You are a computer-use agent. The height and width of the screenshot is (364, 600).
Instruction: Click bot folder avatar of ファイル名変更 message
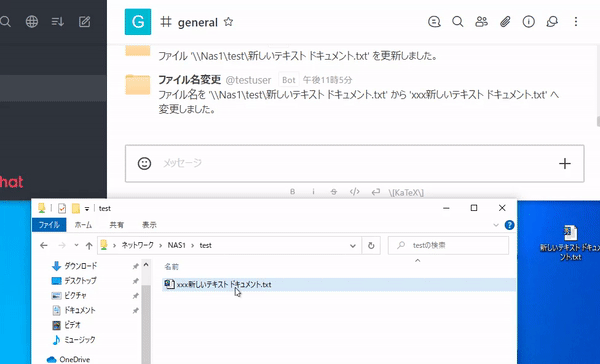[x=138, y=85]
